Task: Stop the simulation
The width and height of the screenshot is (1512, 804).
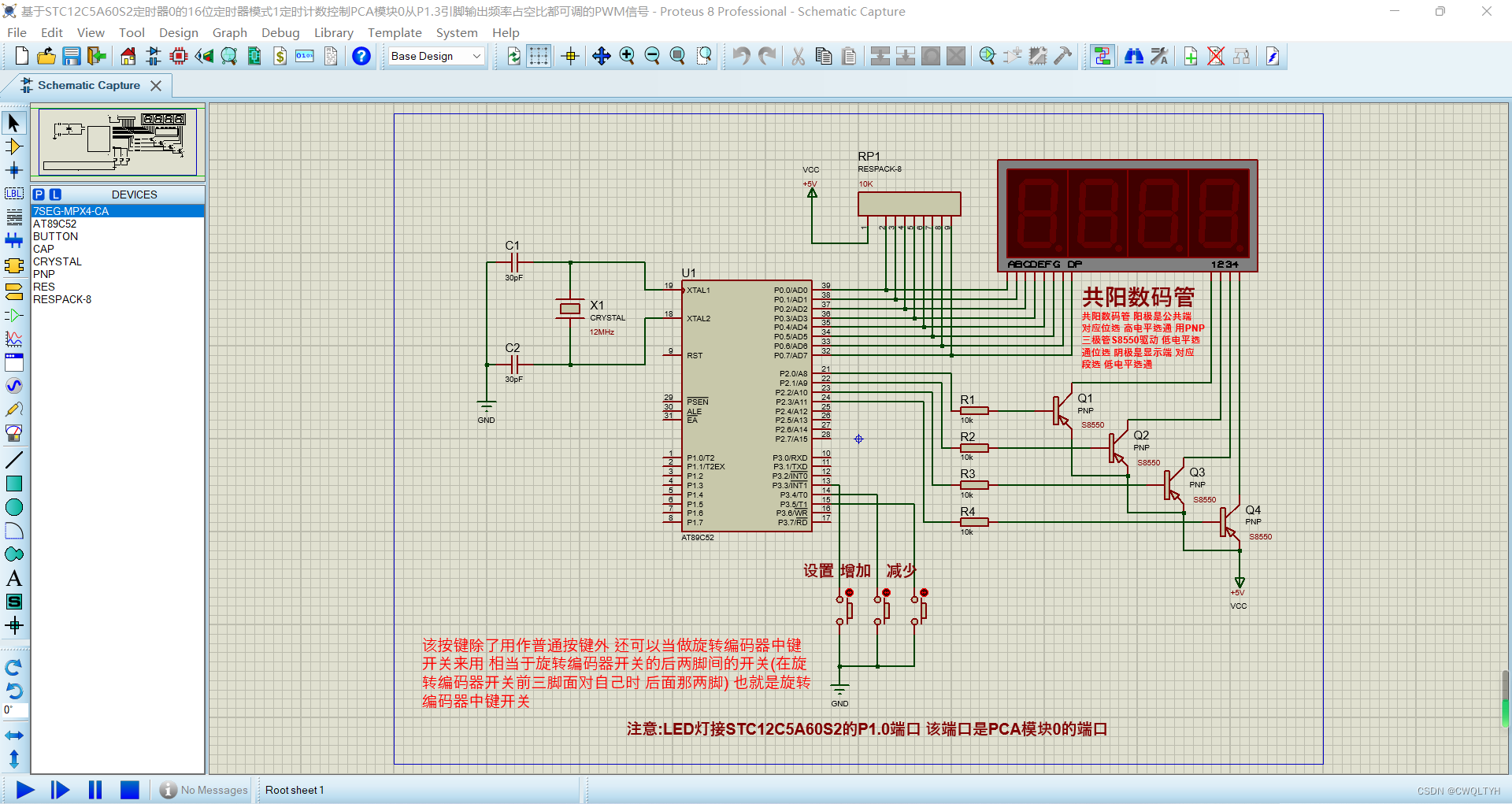Action: point(130,790)
